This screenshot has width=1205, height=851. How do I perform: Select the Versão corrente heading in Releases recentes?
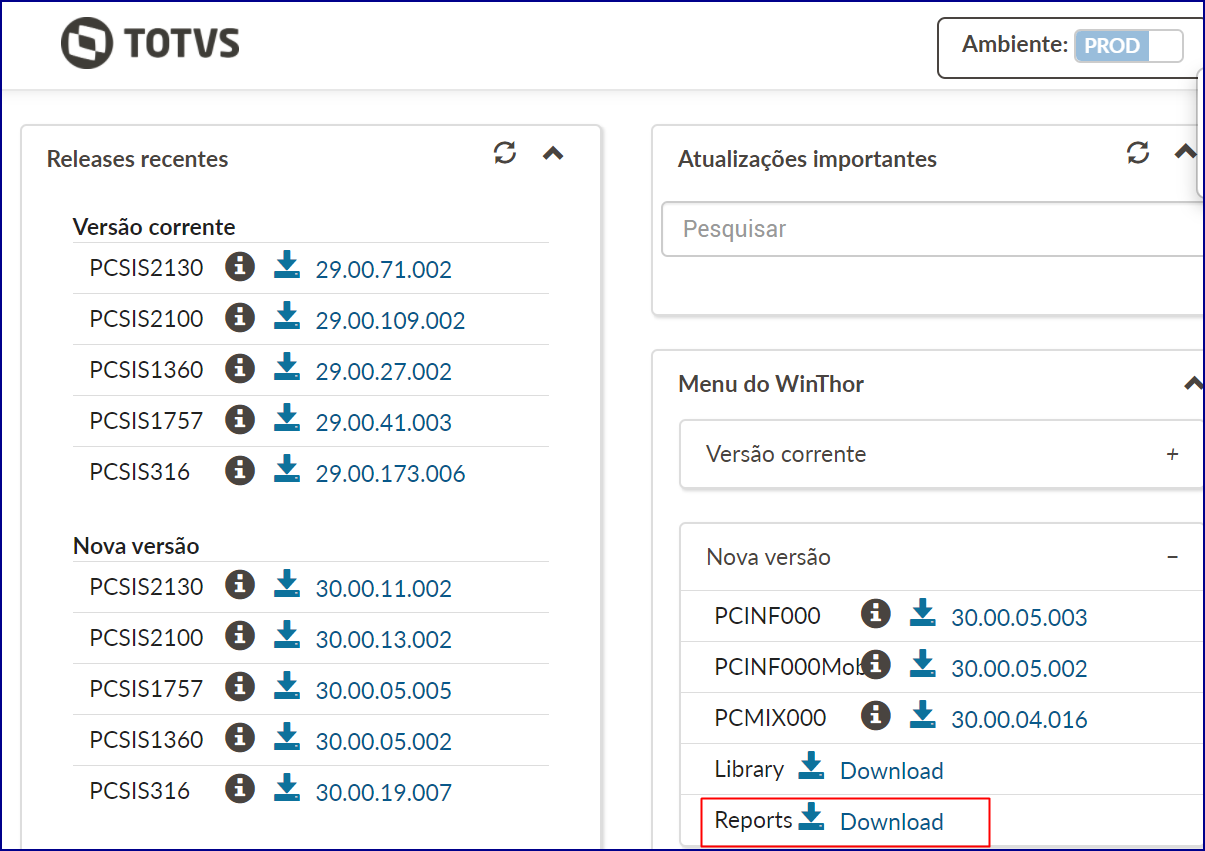click(154, 227)
